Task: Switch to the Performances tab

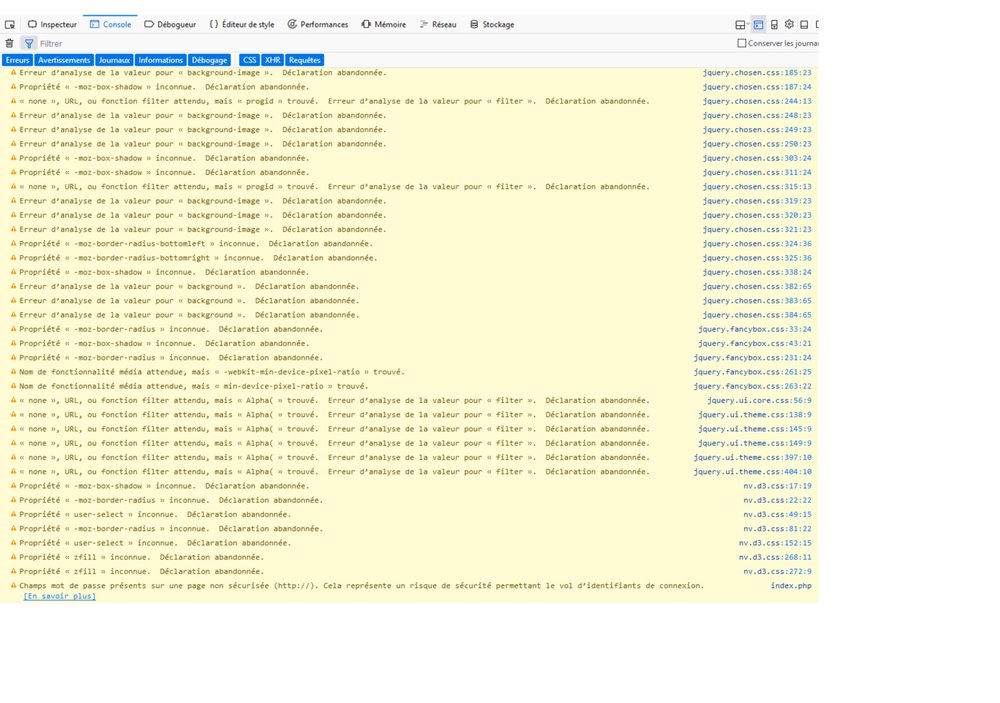Action: 318,24
